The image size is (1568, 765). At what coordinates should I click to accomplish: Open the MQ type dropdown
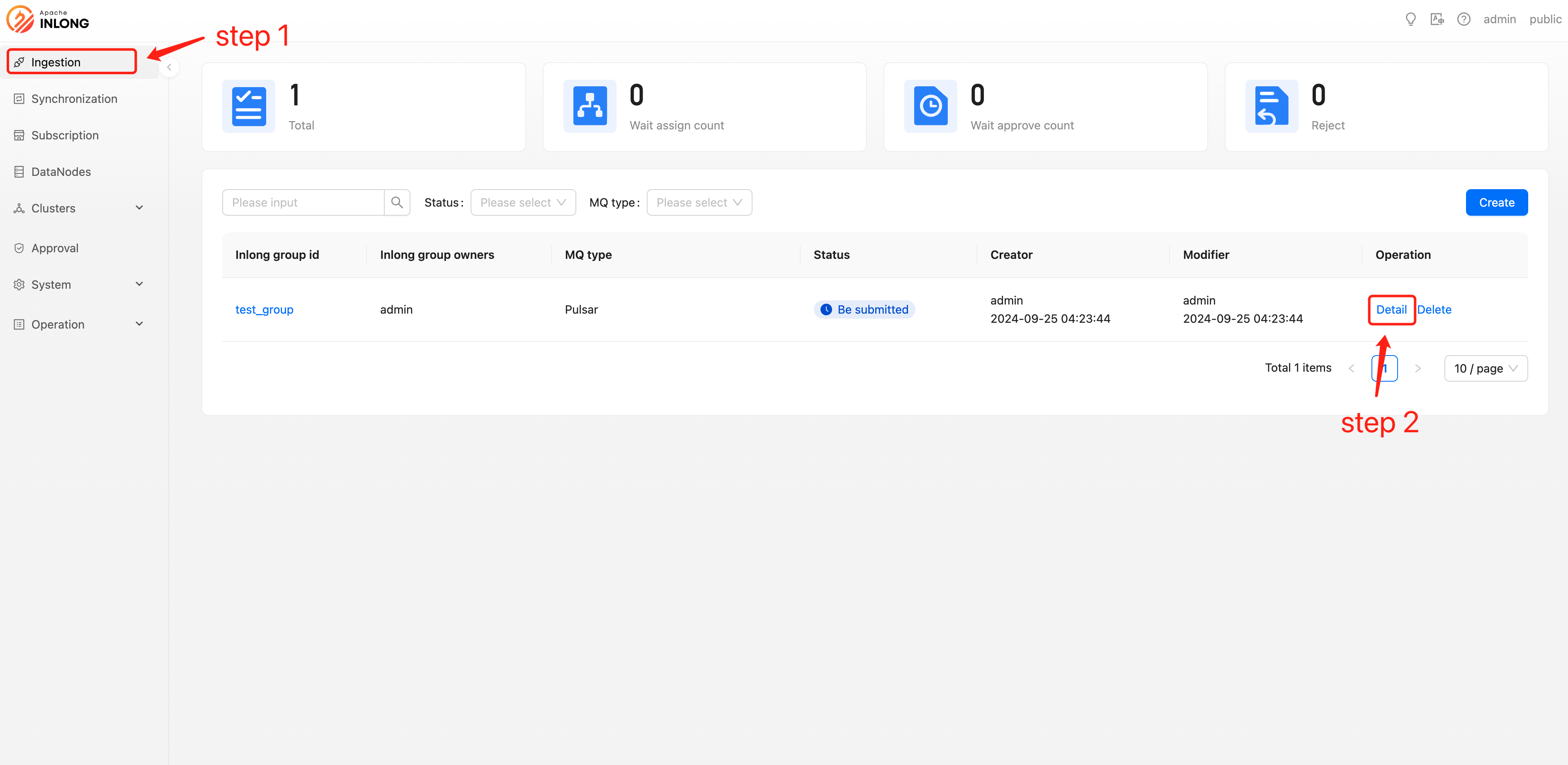pos(699,202)
